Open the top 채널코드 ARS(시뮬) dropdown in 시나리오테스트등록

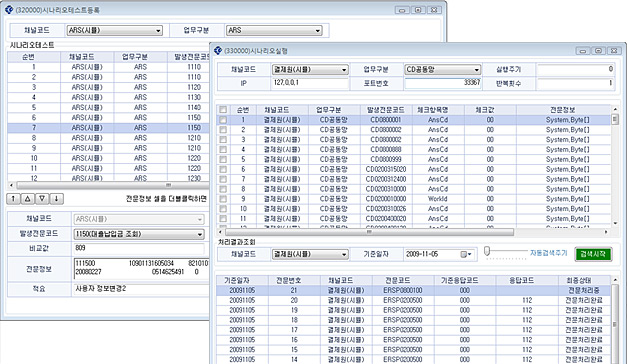tap(115, 30)
